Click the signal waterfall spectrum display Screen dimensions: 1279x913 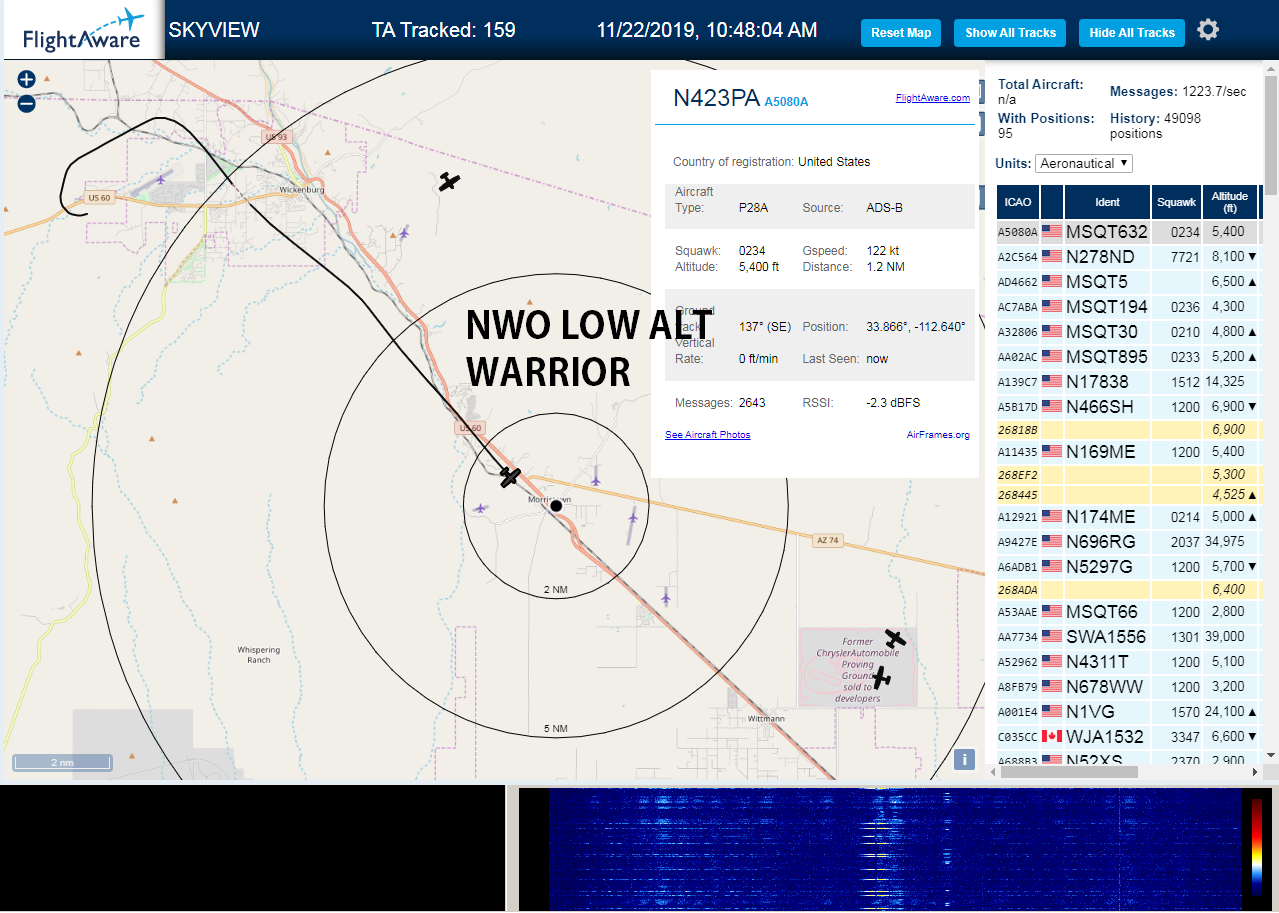pos(894,848)
